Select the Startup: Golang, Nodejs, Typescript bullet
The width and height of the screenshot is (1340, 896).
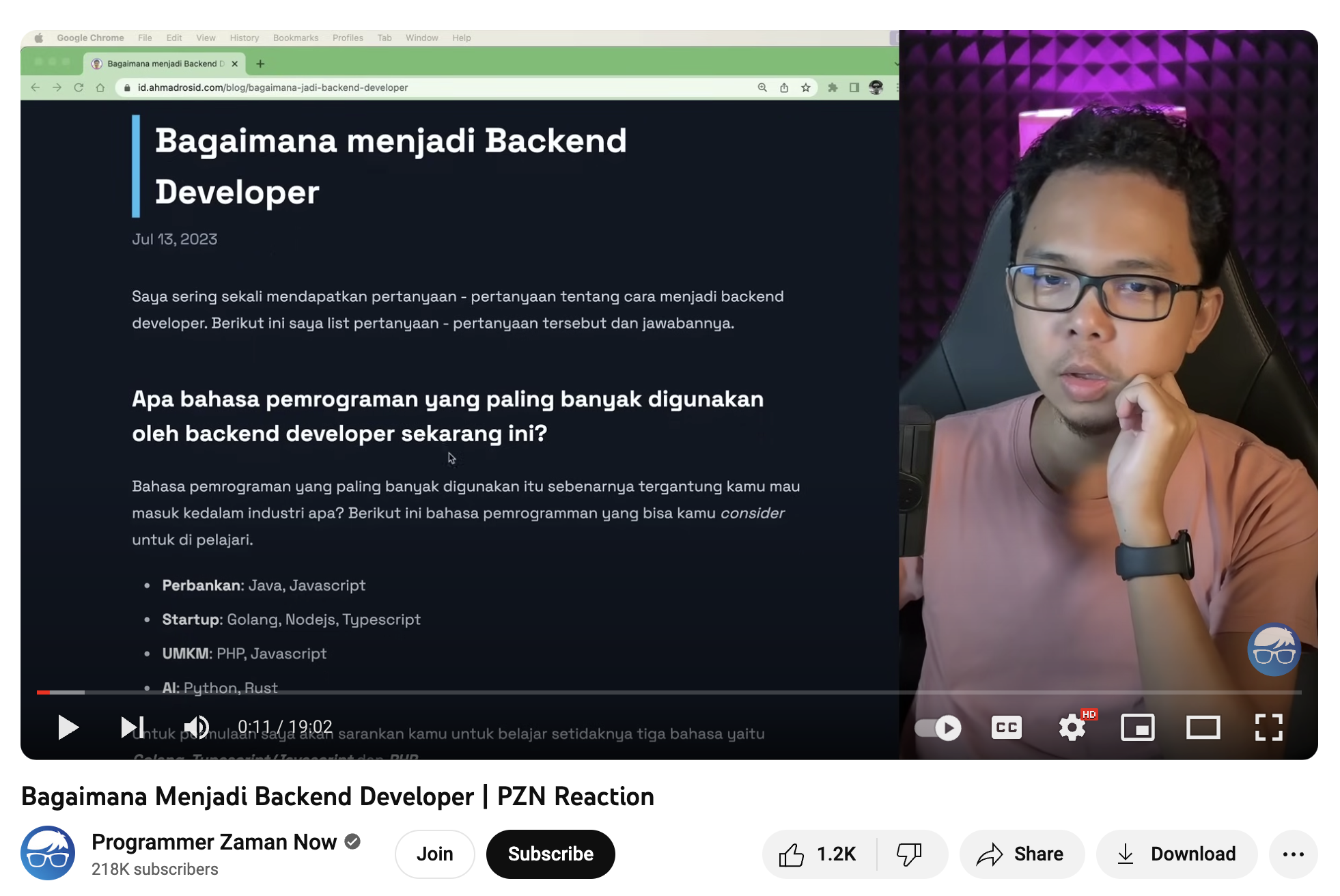[x=291, y=619]
